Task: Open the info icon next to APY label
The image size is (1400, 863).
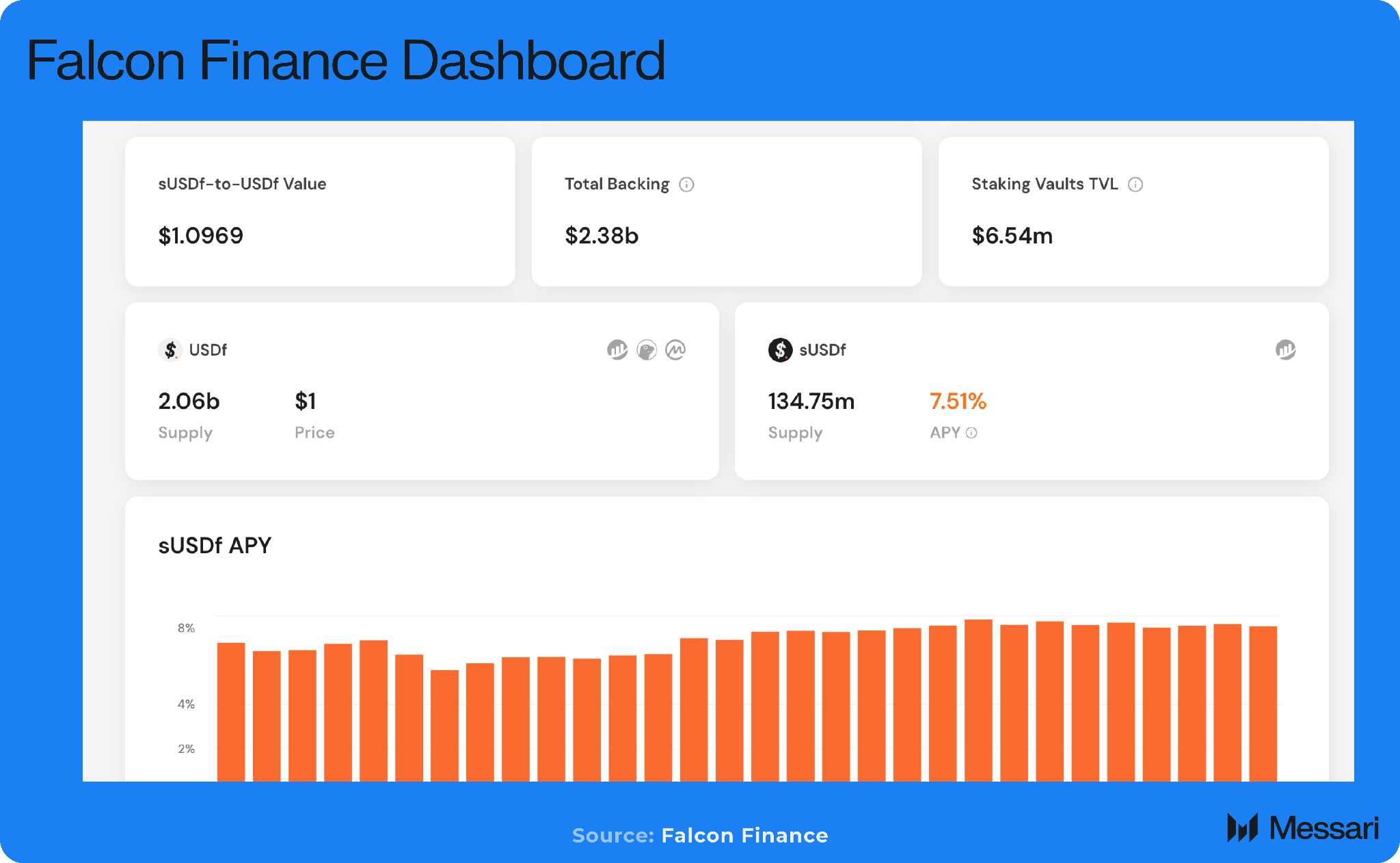Action: [971, 433]
